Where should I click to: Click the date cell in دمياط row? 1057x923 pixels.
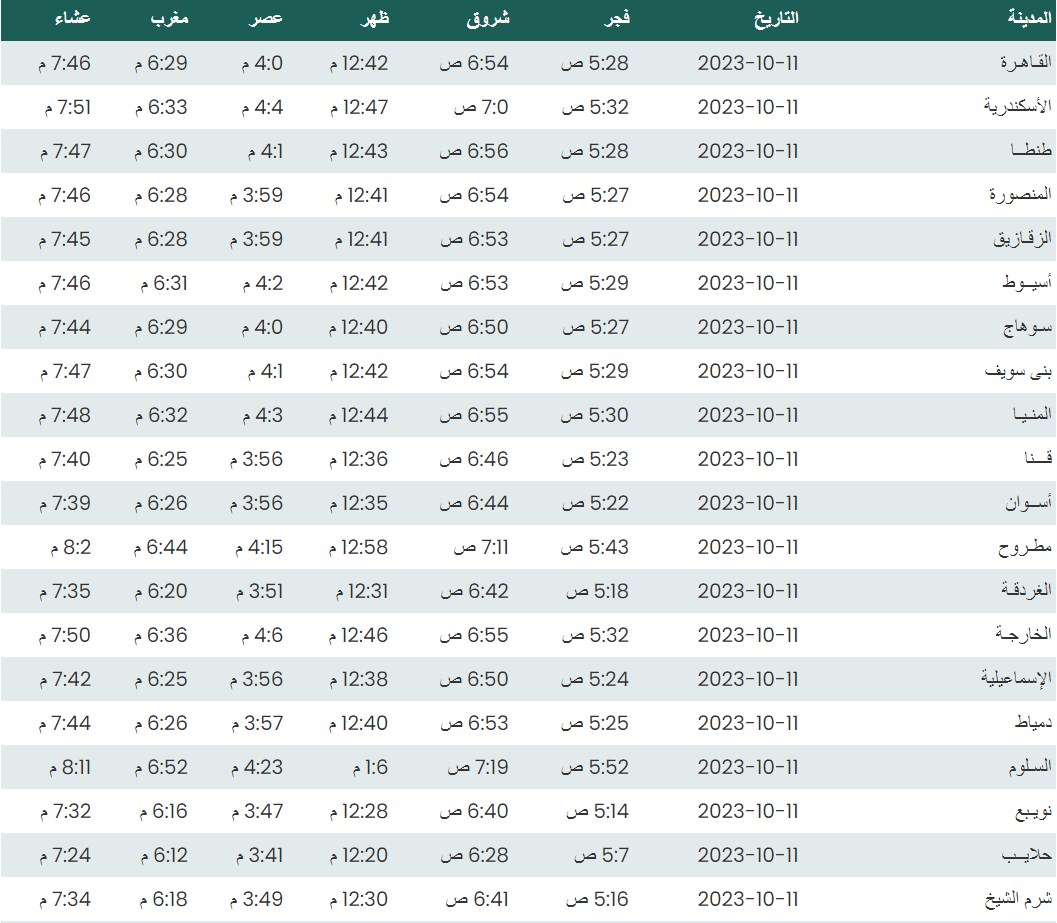coord(748,724)
